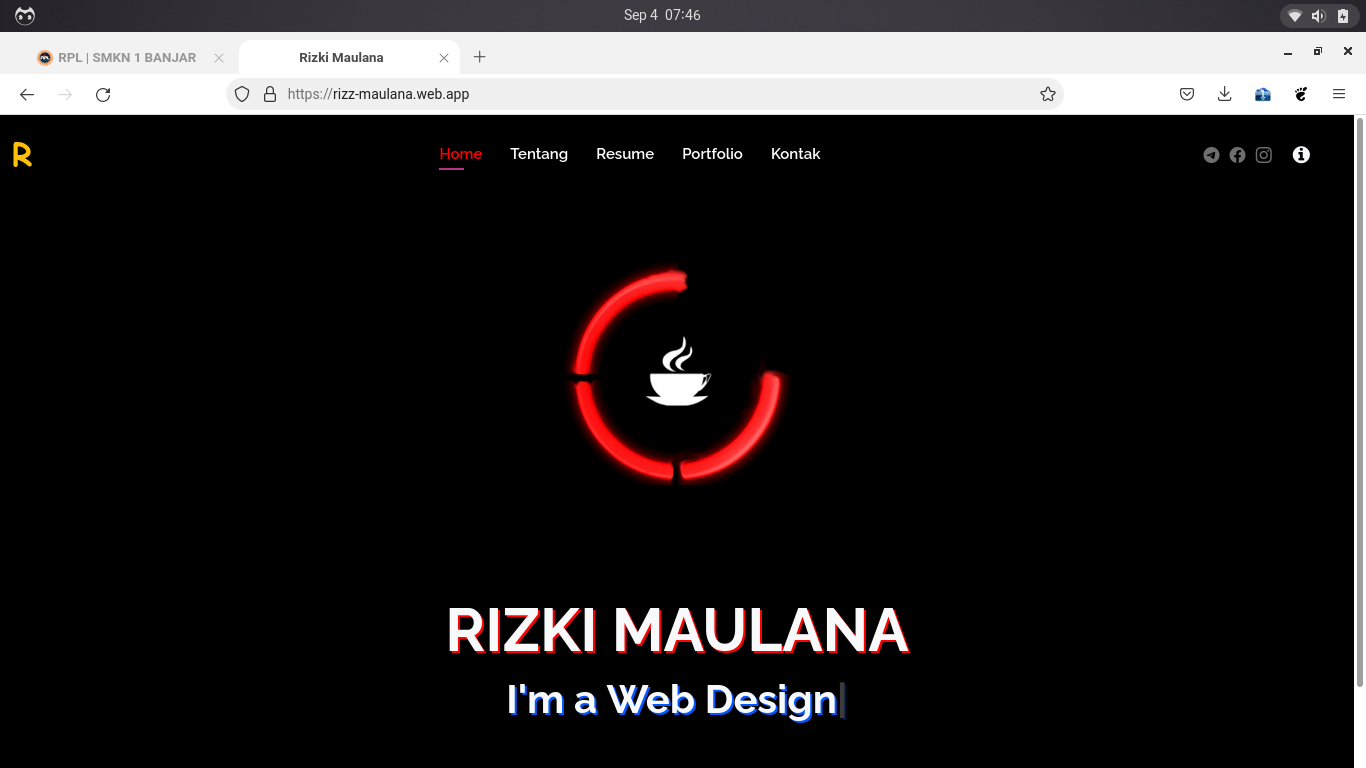The image size is (1366, 768).
Task: Click the page vertical scrollbar
Action: click(1359, 400)
